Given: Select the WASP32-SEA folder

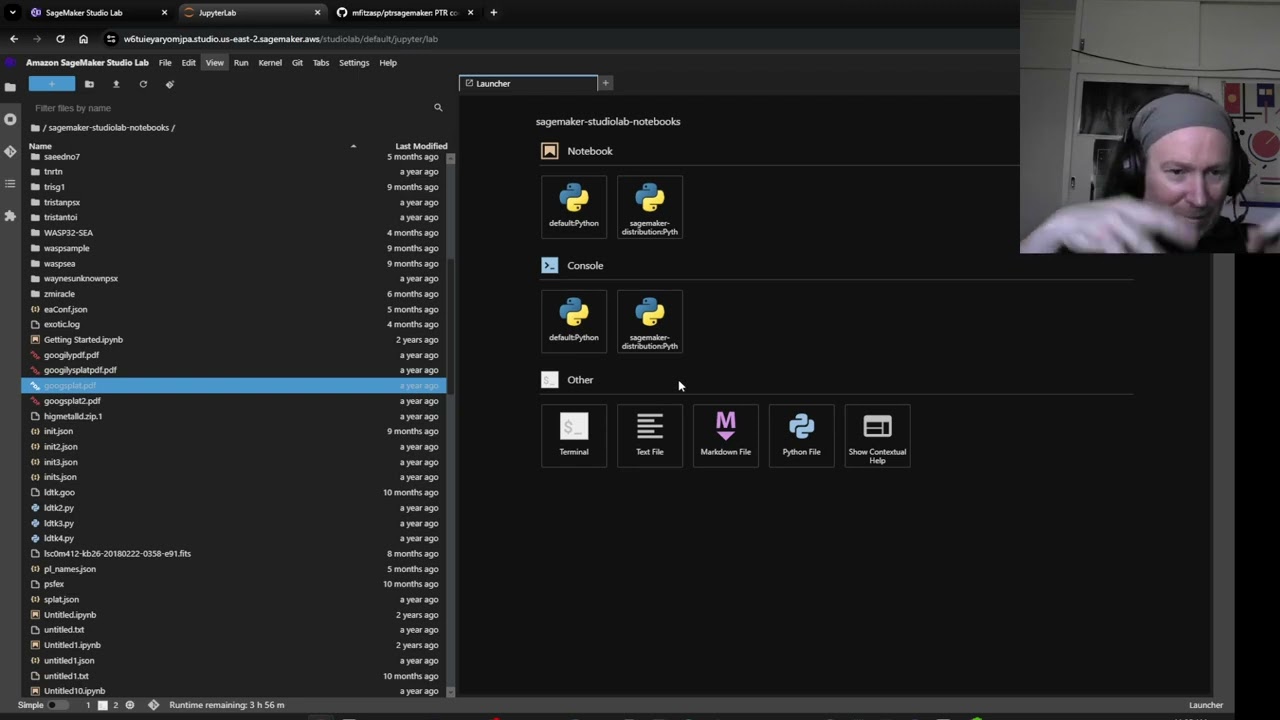Looking at the screenshot, I should tap(234, 233).
